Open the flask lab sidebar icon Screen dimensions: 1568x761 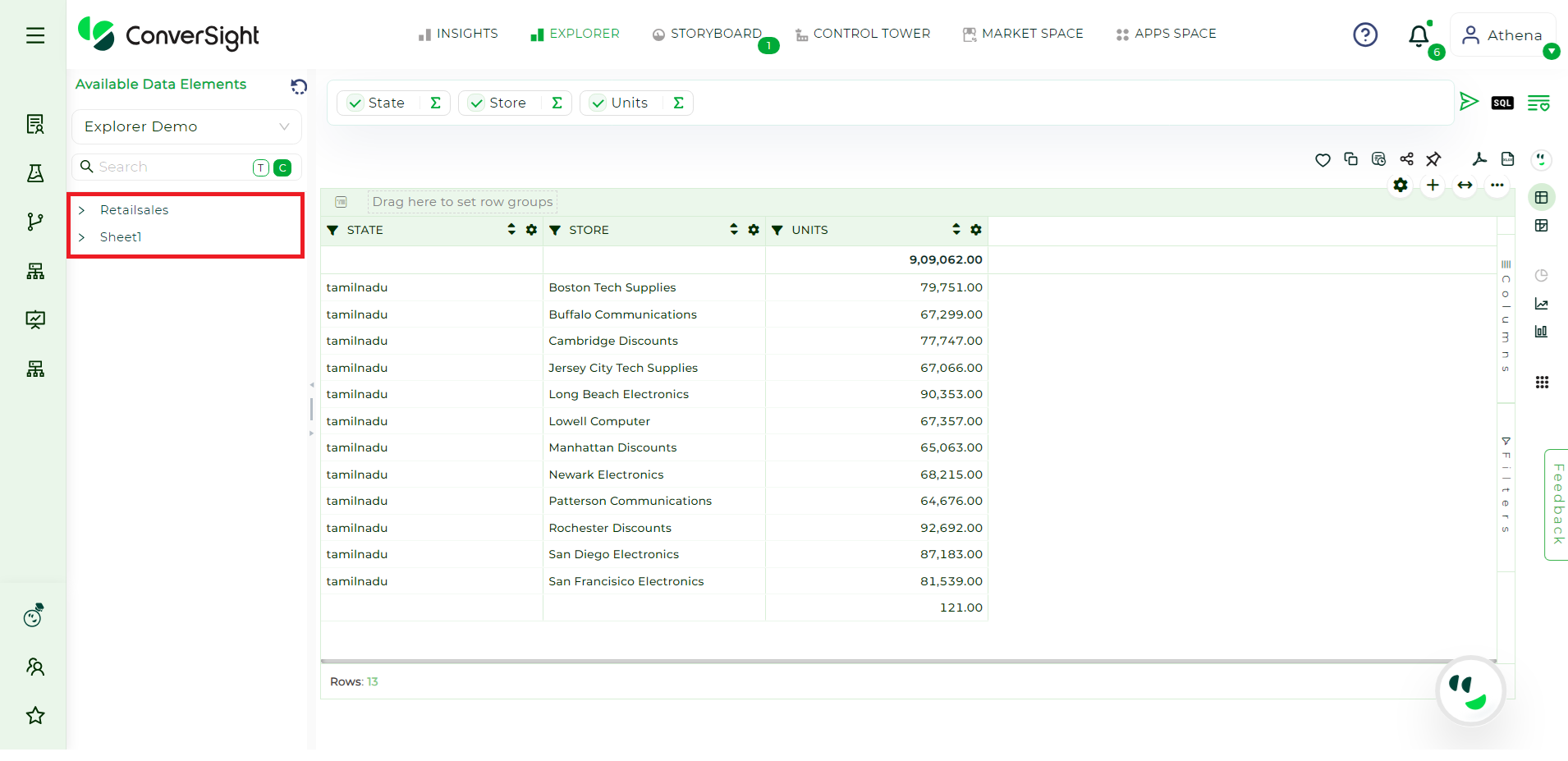[x=35, y=173]
